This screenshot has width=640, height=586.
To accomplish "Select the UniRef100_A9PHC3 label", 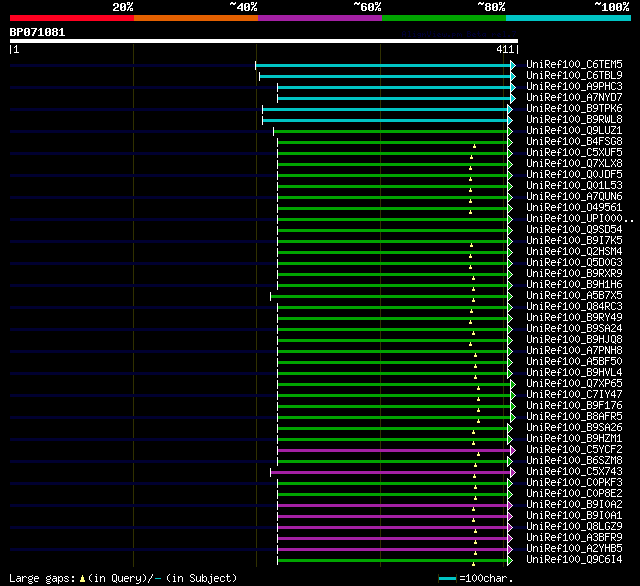I will tap(574, 87).
